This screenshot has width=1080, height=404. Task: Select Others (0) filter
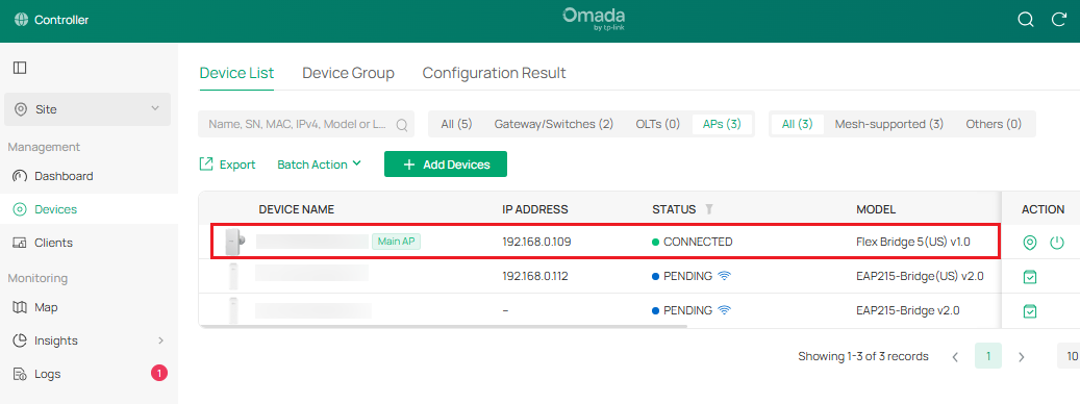point(994,125)
